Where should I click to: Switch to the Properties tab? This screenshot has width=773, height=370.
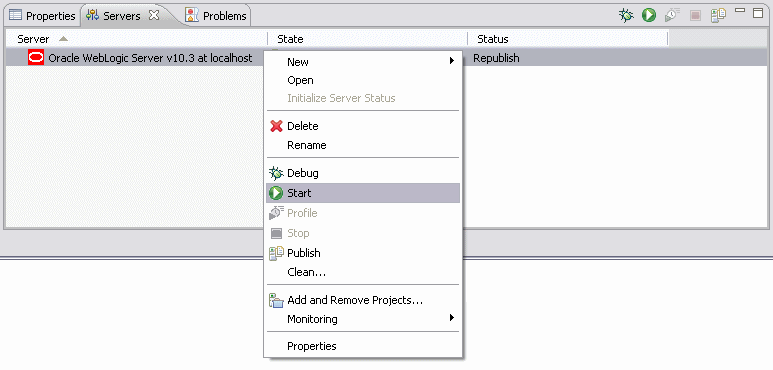click(43, 16)
